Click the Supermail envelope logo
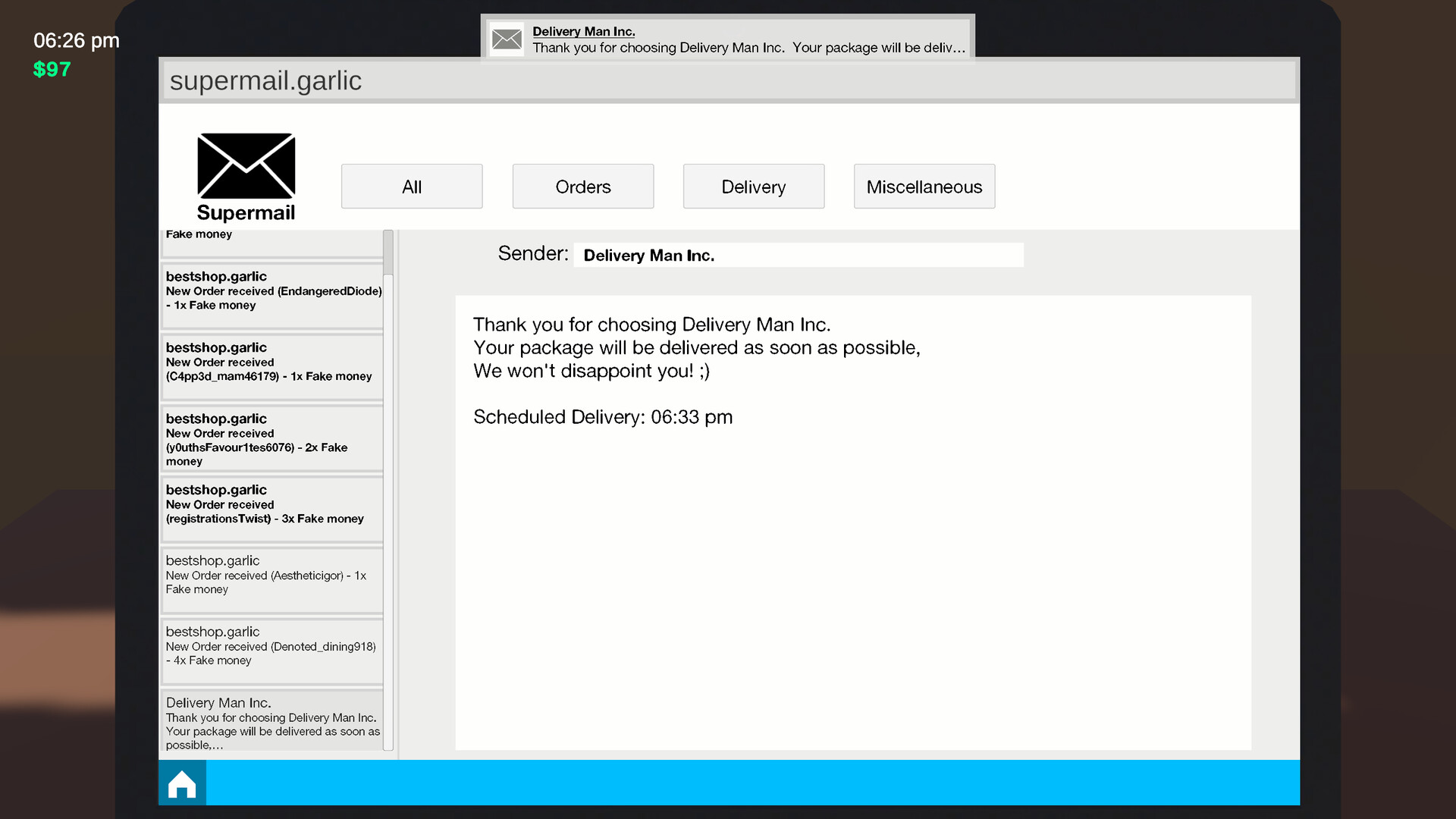This screenshot has height=819, width=1456. coord(246,165)
